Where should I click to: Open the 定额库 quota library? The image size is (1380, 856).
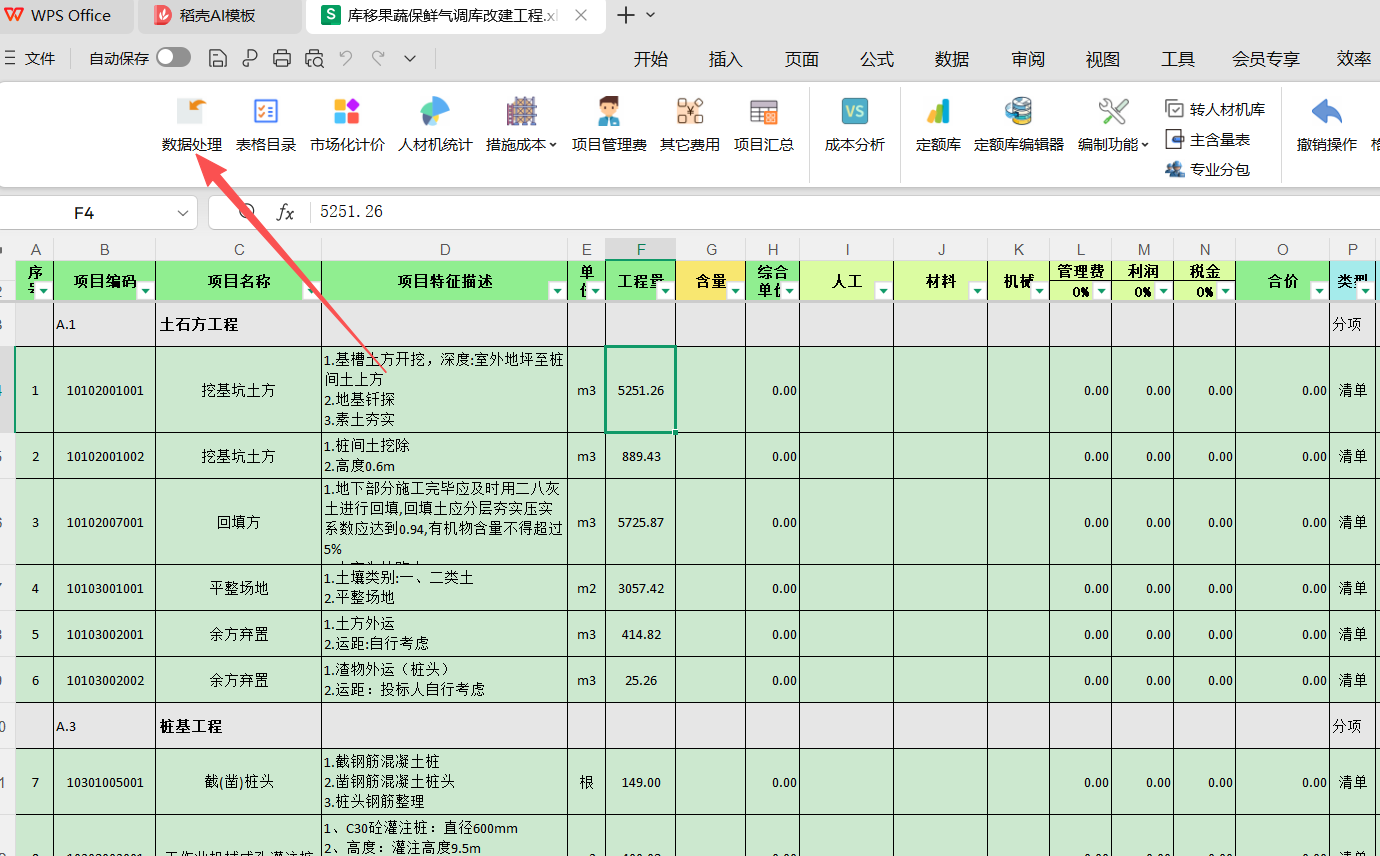tap(938, 125)
